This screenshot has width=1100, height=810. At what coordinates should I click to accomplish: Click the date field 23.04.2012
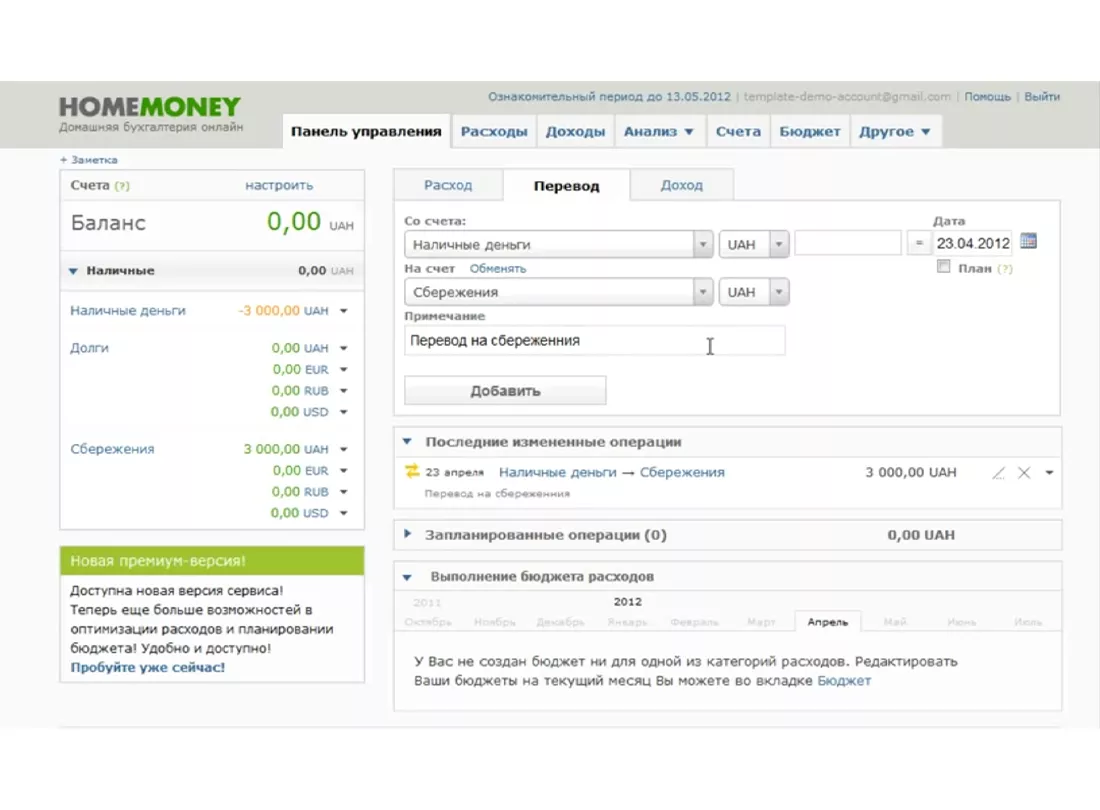[972, 243]
